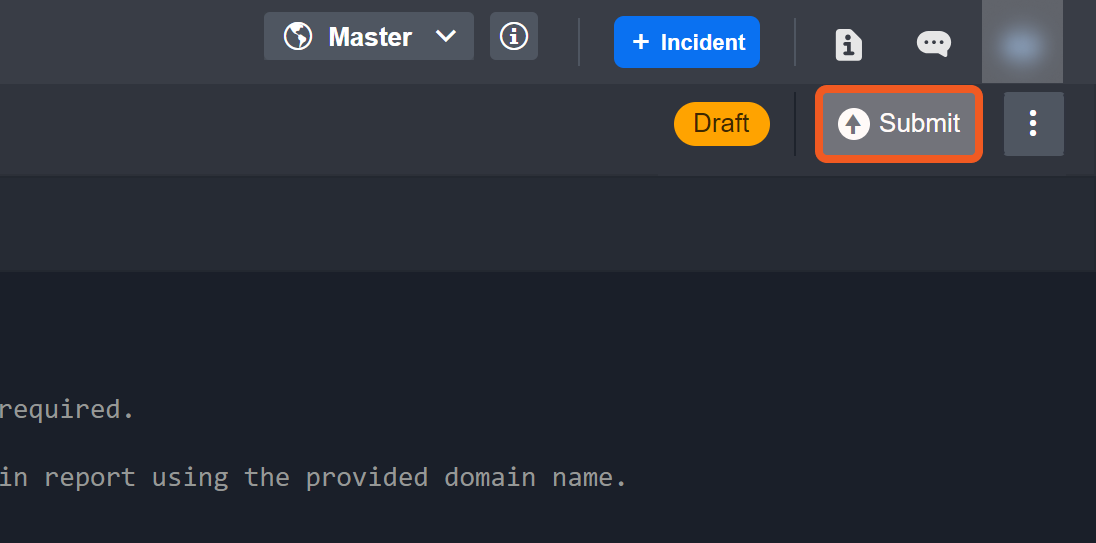Click the Draft status badge
This screenshot has height=543, width=1096.
721,124
